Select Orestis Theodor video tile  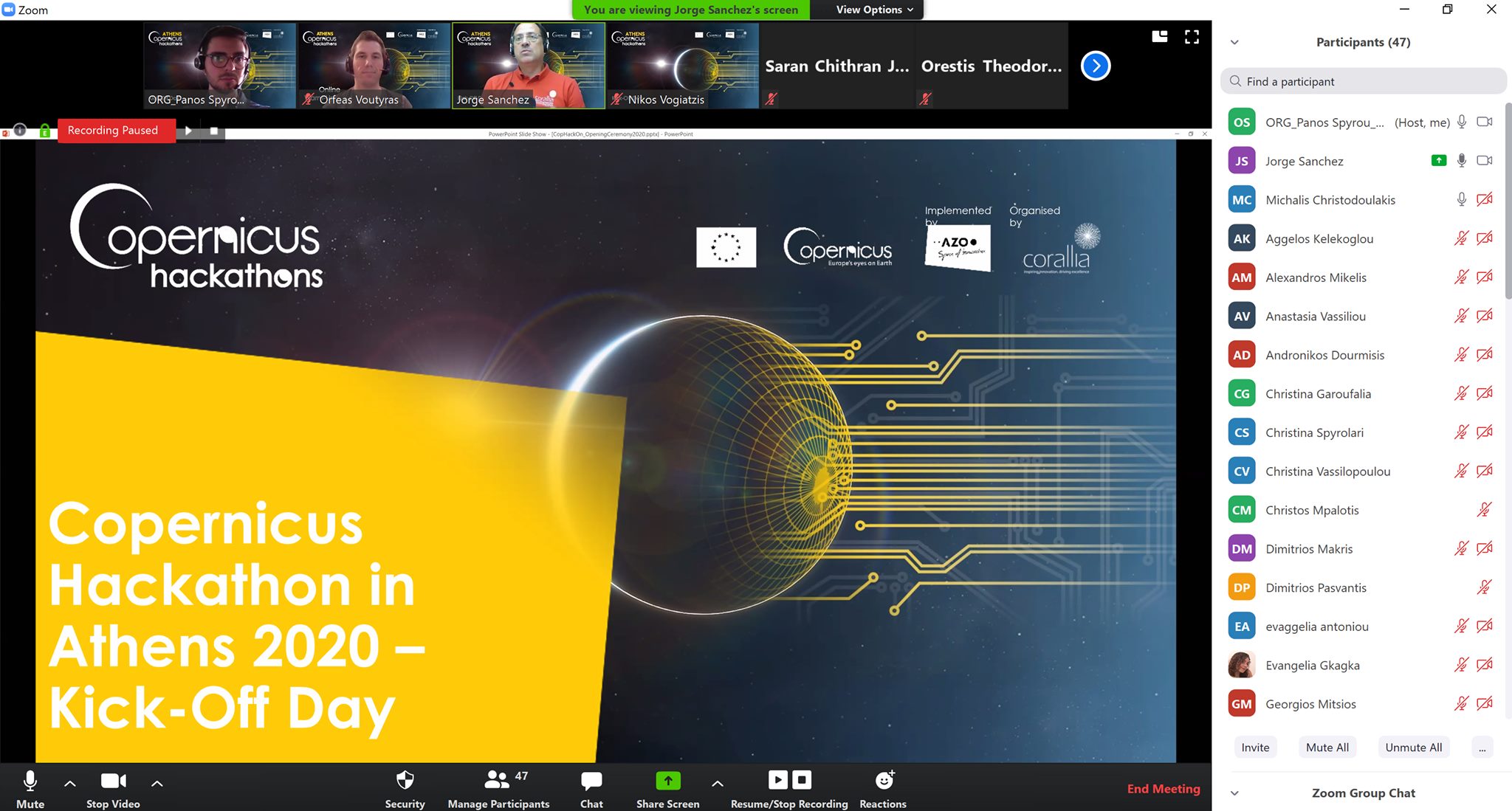tap(992, 66)
